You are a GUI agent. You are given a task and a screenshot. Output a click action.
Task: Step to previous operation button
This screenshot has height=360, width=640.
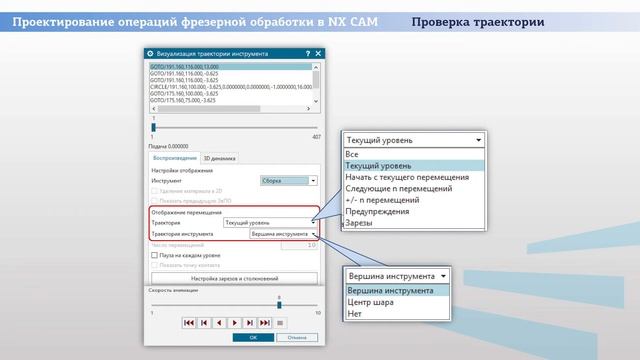[x=204, y=323]
